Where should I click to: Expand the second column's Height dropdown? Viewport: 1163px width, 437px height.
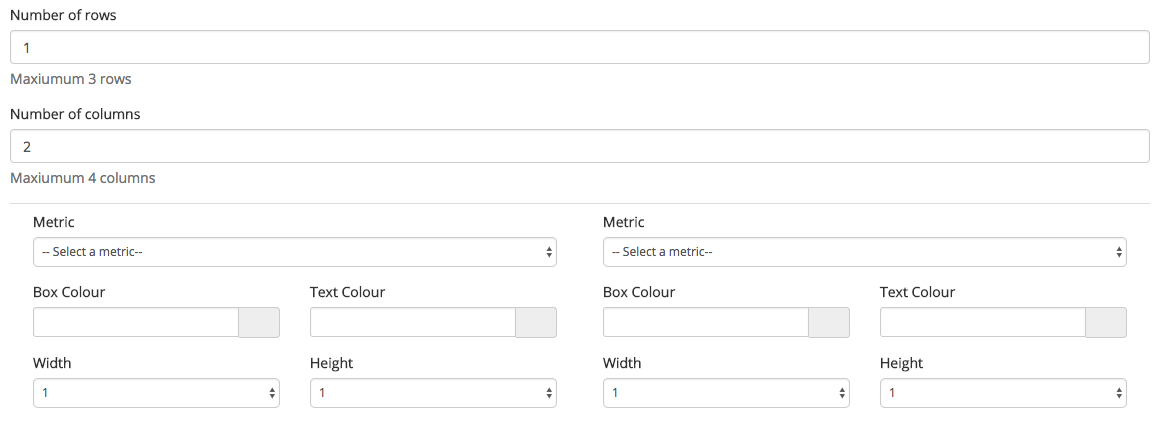click(x=1003, y=393)
